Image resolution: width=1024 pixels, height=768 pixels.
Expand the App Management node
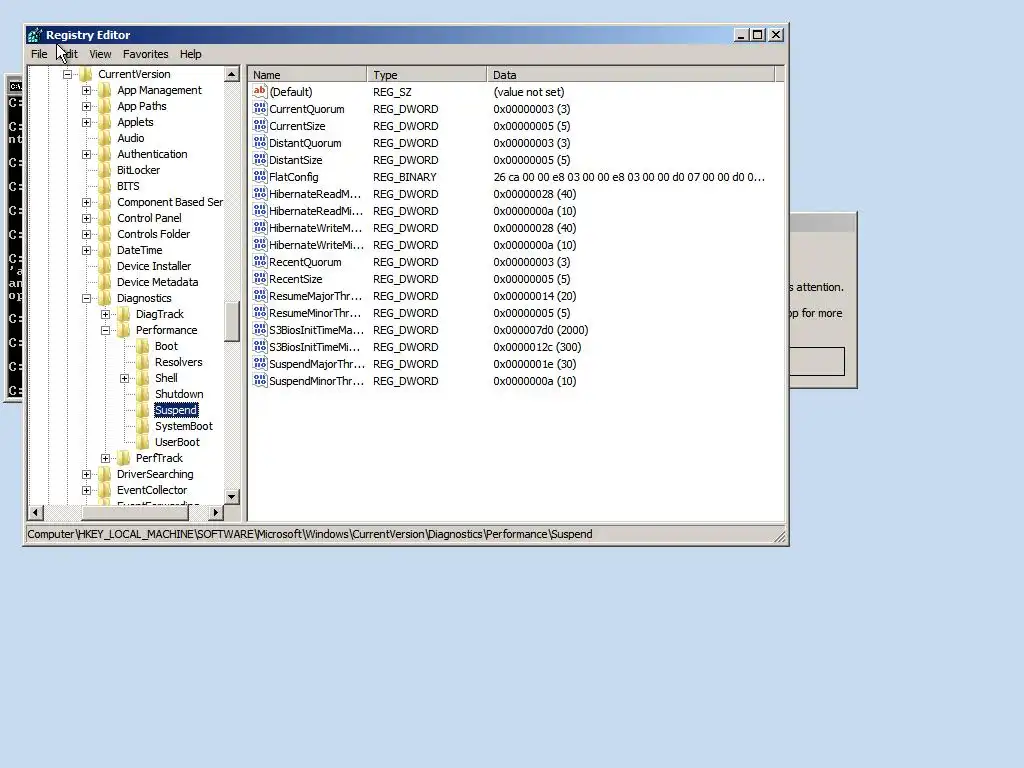point(86,90)
